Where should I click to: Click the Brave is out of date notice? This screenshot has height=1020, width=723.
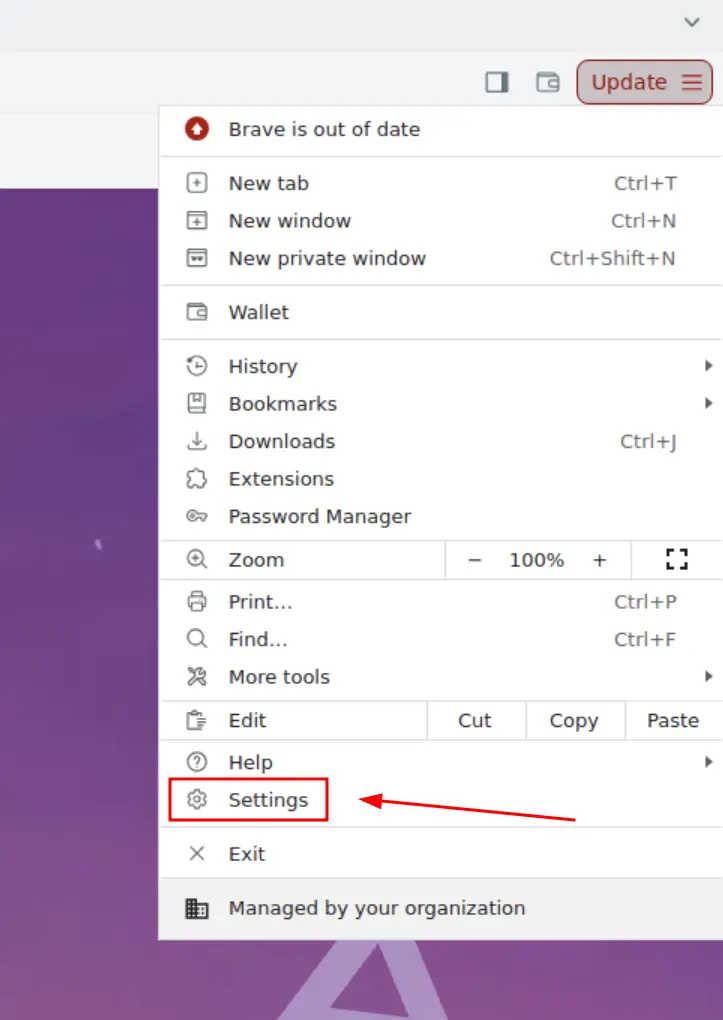441,129
